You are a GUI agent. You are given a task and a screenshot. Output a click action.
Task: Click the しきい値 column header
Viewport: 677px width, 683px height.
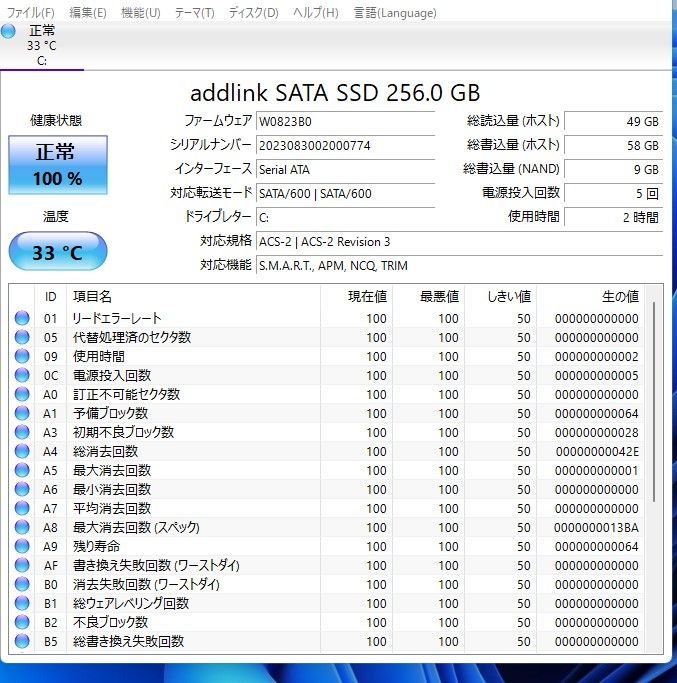click(500, 297)
